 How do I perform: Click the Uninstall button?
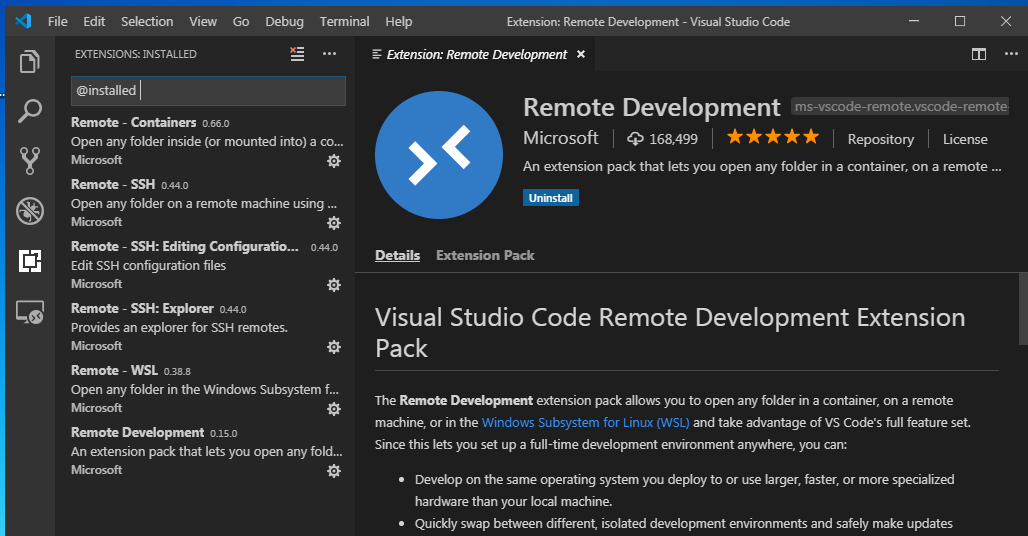point(551,198)
